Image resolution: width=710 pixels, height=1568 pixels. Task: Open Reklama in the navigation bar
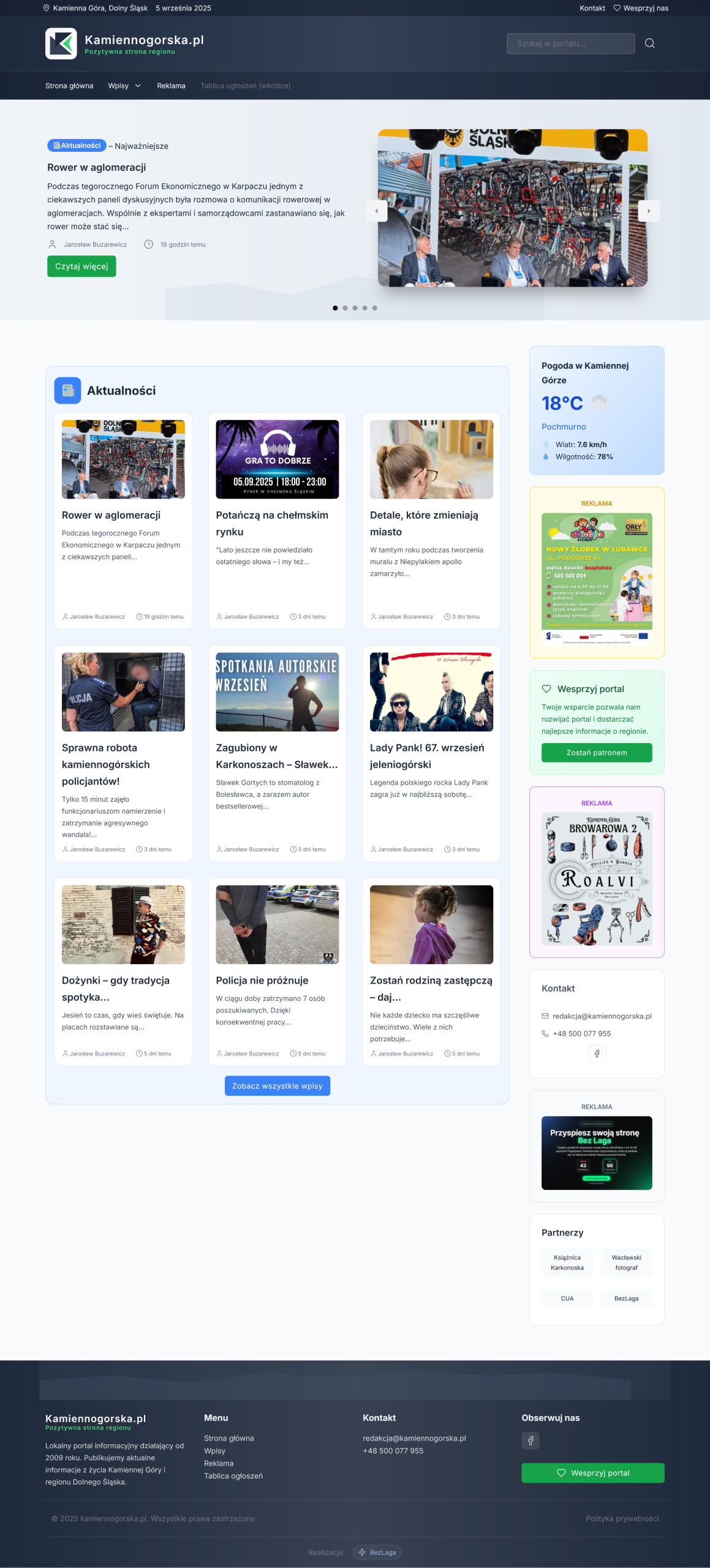[x=171, y=86]
